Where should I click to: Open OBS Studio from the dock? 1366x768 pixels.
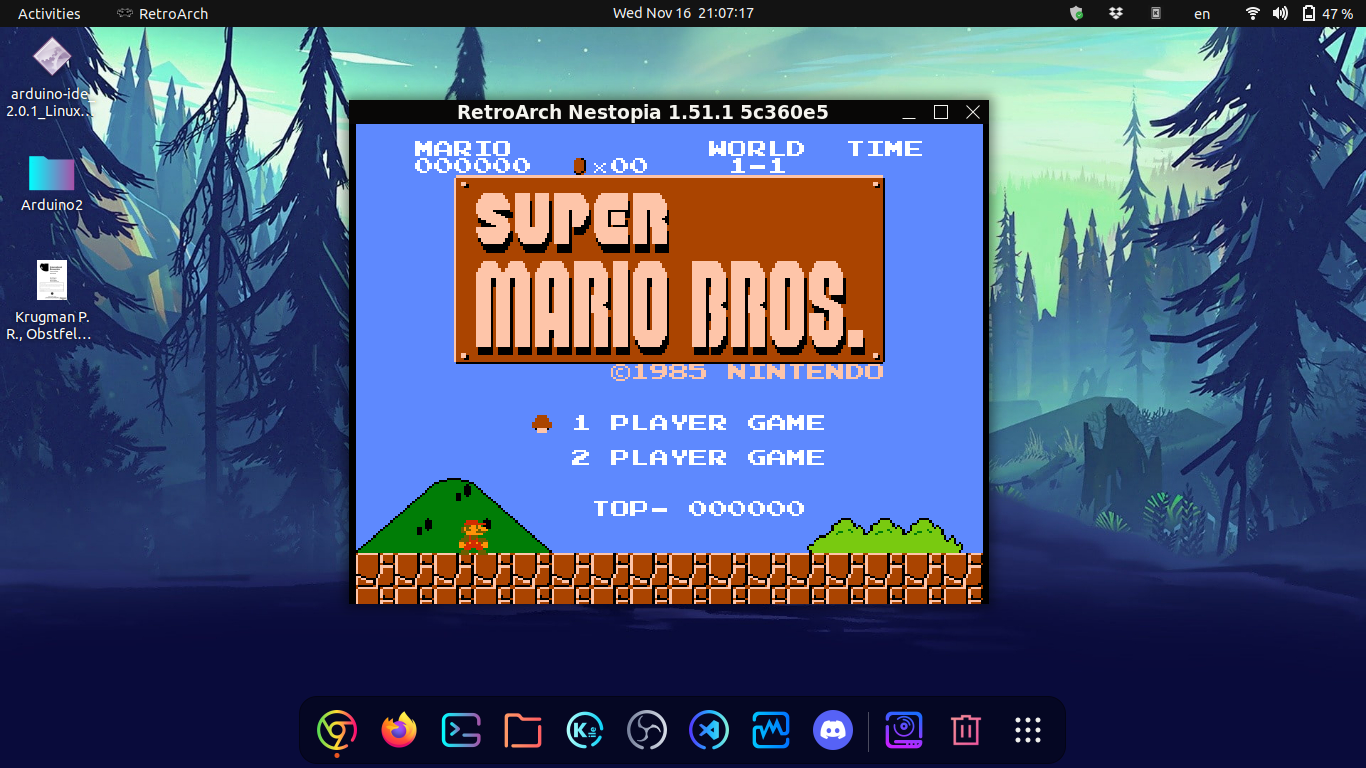(x=646, y=730)
